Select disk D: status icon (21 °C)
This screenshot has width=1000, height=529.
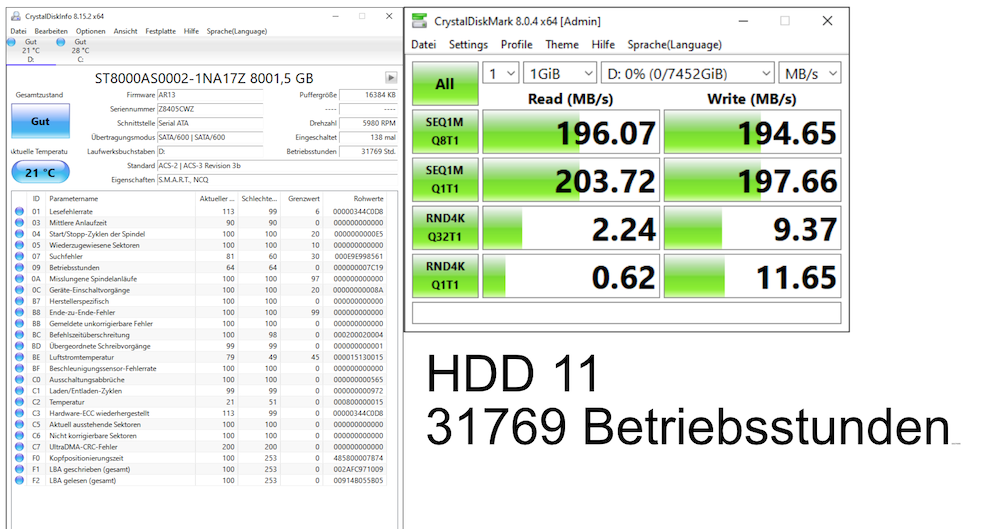11,42
